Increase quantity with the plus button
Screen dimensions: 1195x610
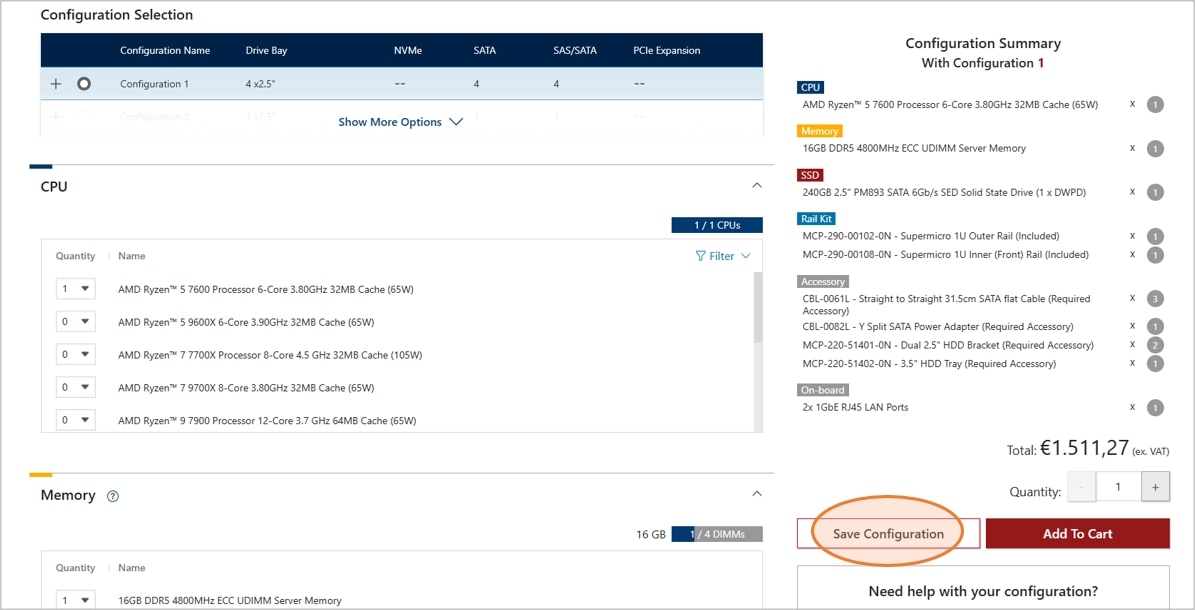(x=1155, y=487)
